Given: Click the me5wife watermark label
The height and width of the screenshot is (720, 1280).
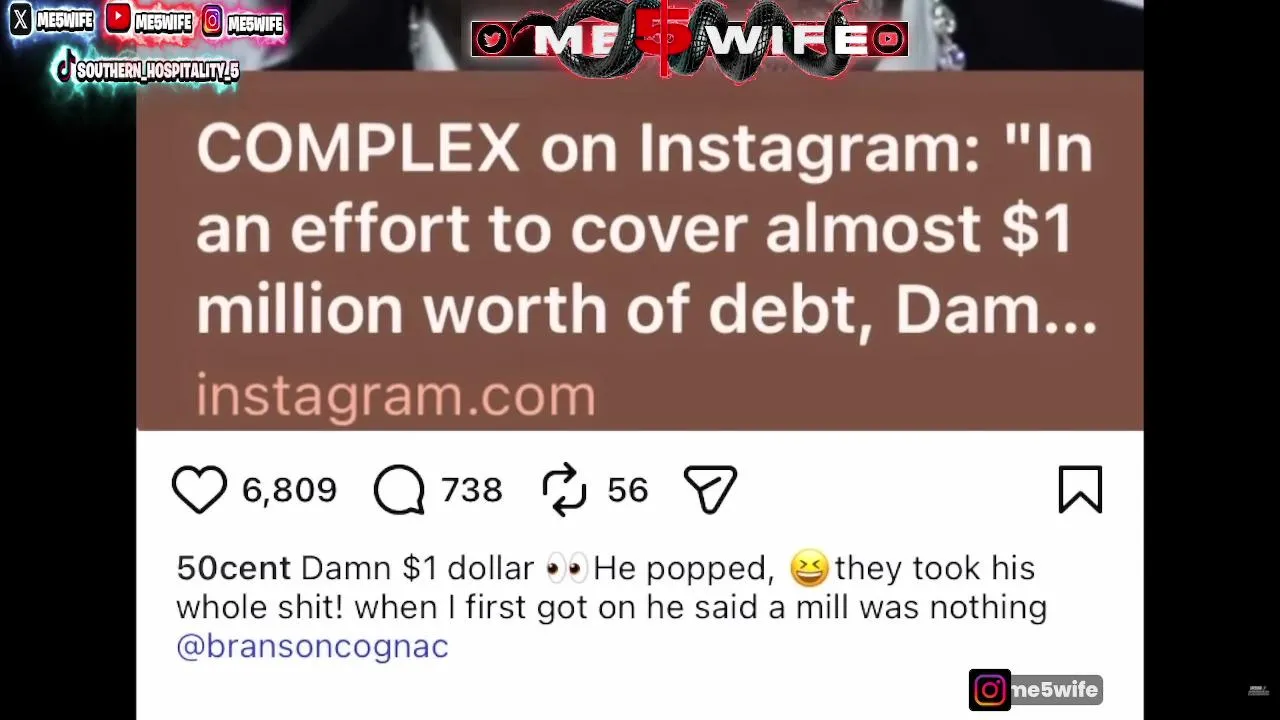Looking at the screenshot, I should (x=1055, y=690).
